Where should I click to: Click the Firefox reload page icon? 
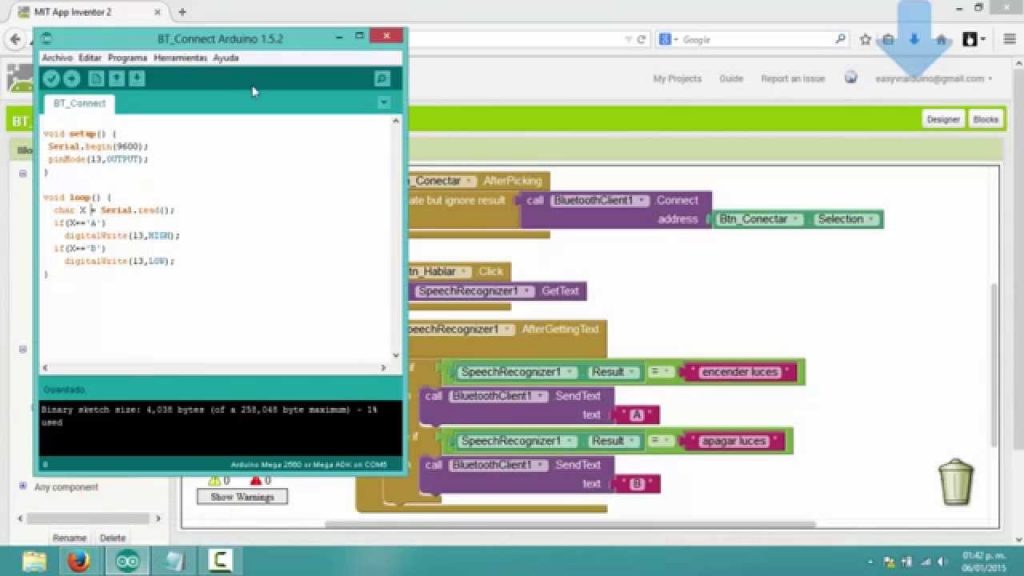coord(641,40)
